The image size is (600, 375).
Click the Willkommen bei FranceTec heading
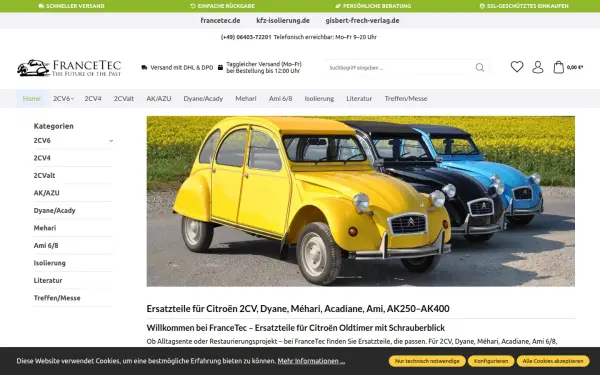[x=296, y=328]
